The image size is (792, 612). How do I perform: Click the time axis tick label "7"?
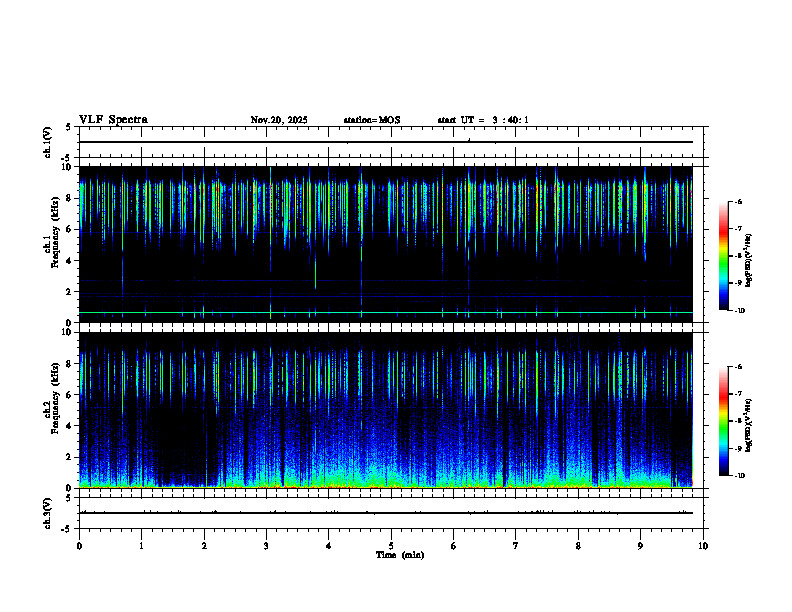[x=515, y=546]
